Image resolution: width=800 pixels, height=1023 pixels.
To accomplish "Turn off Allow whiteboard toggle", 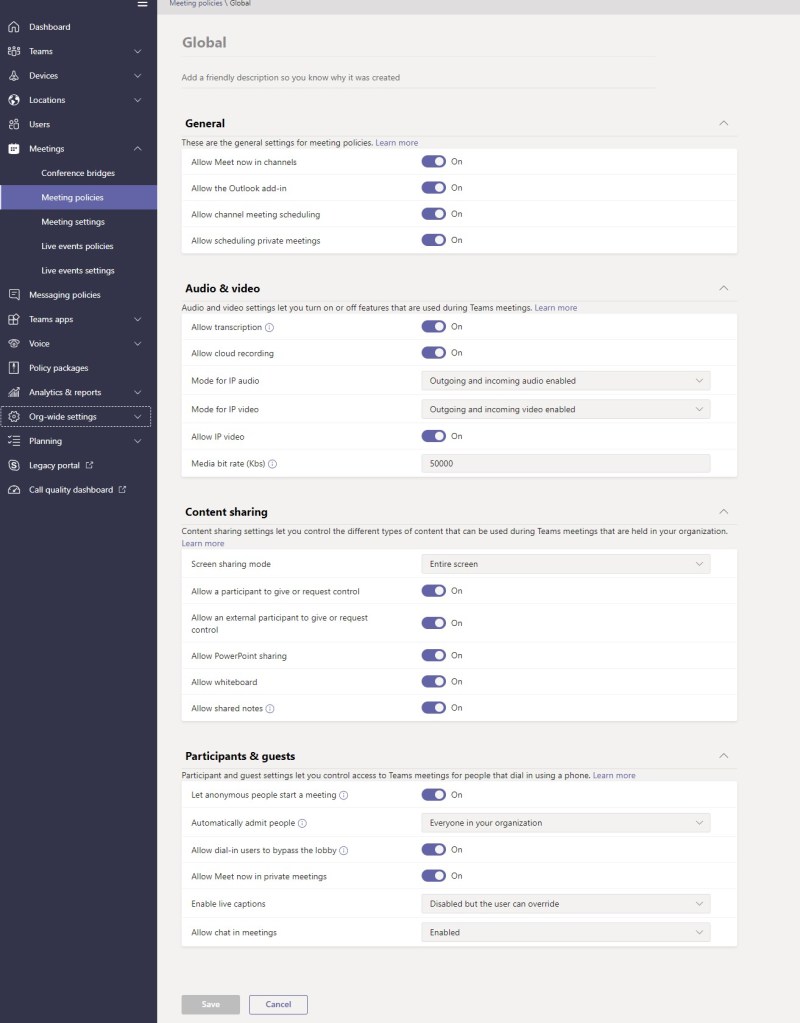I will coord(433,682).
